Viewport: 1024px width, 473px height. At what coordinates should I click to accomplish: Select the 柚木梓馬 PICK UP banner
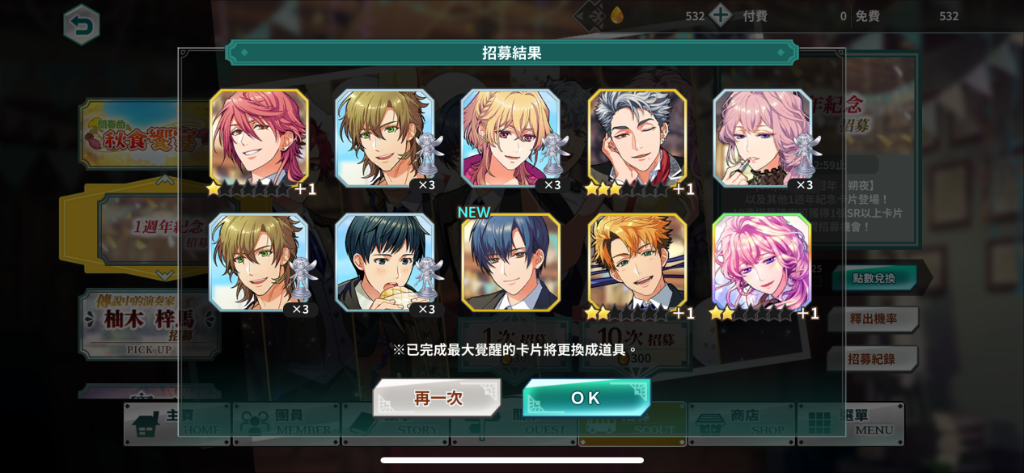[x=129, y=325]
